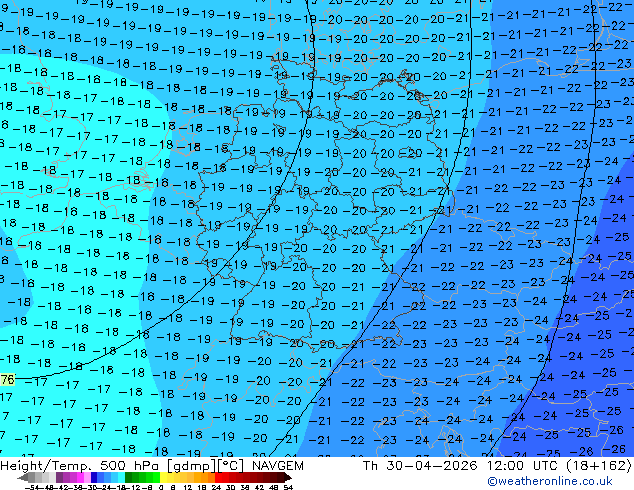Pick the dark green swatch on the legend

coord(128,477)
